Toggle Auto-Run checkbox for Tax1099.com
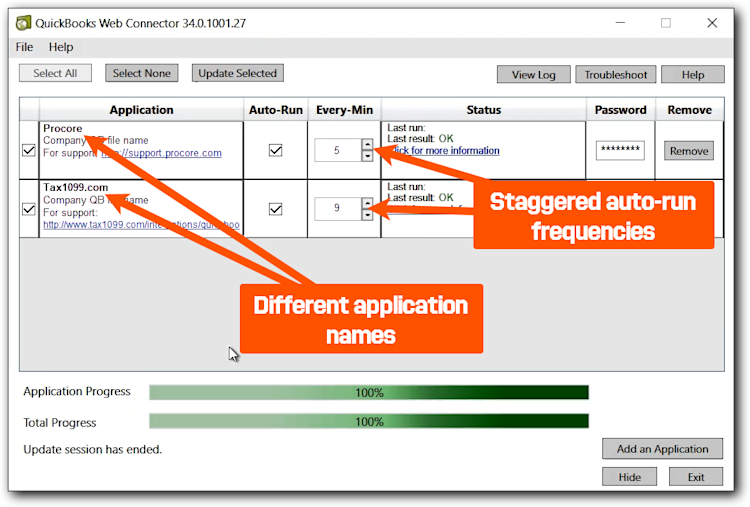This screenshot has width=750, height=507. (276, 209)
